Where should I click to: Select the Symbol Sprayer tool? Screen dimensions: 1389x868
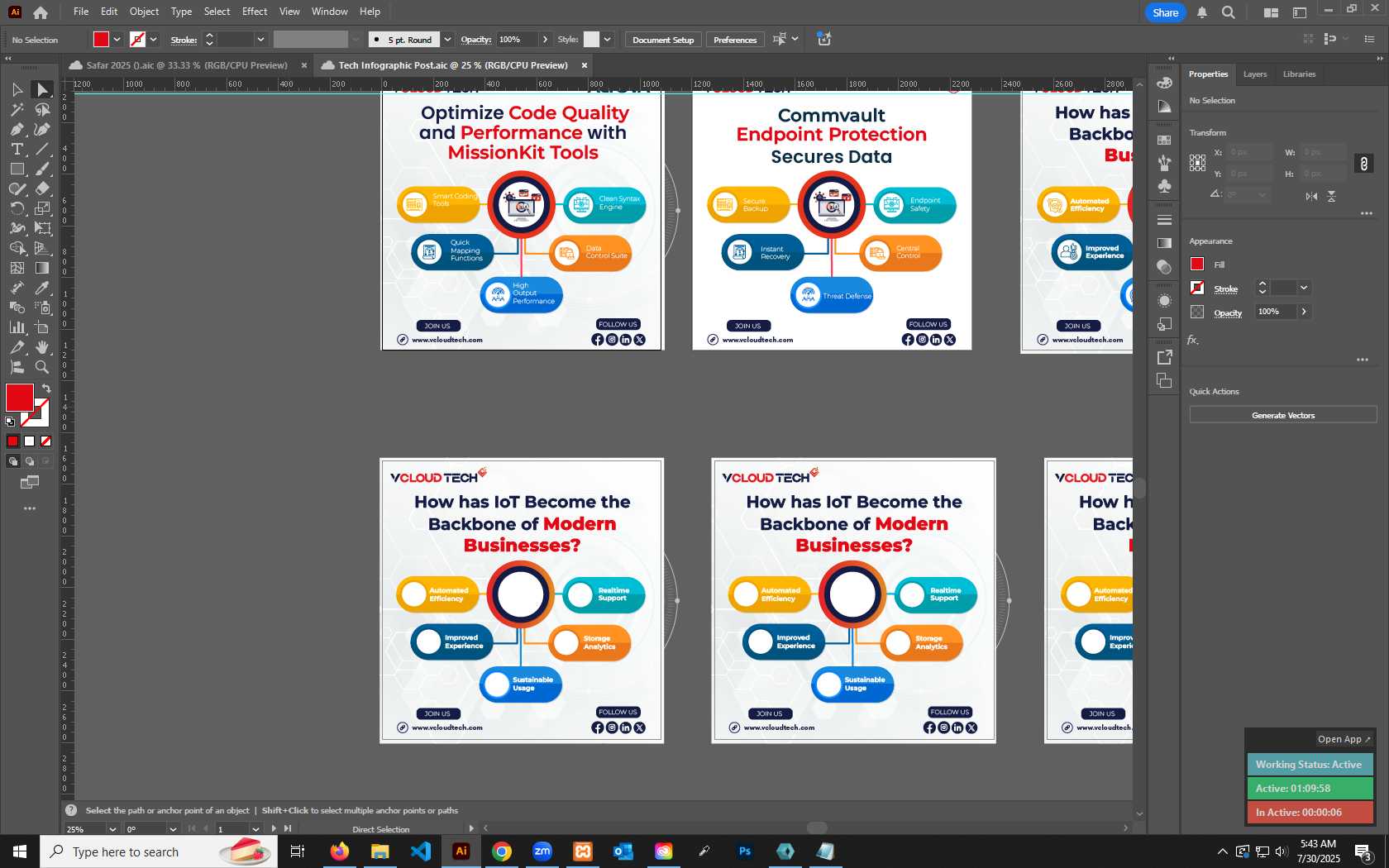click(42, 308)
